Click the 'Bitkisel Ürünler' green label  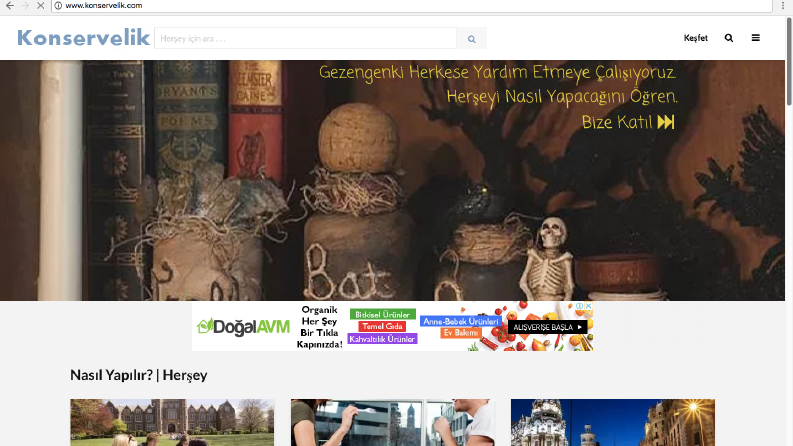pos(382,314)
